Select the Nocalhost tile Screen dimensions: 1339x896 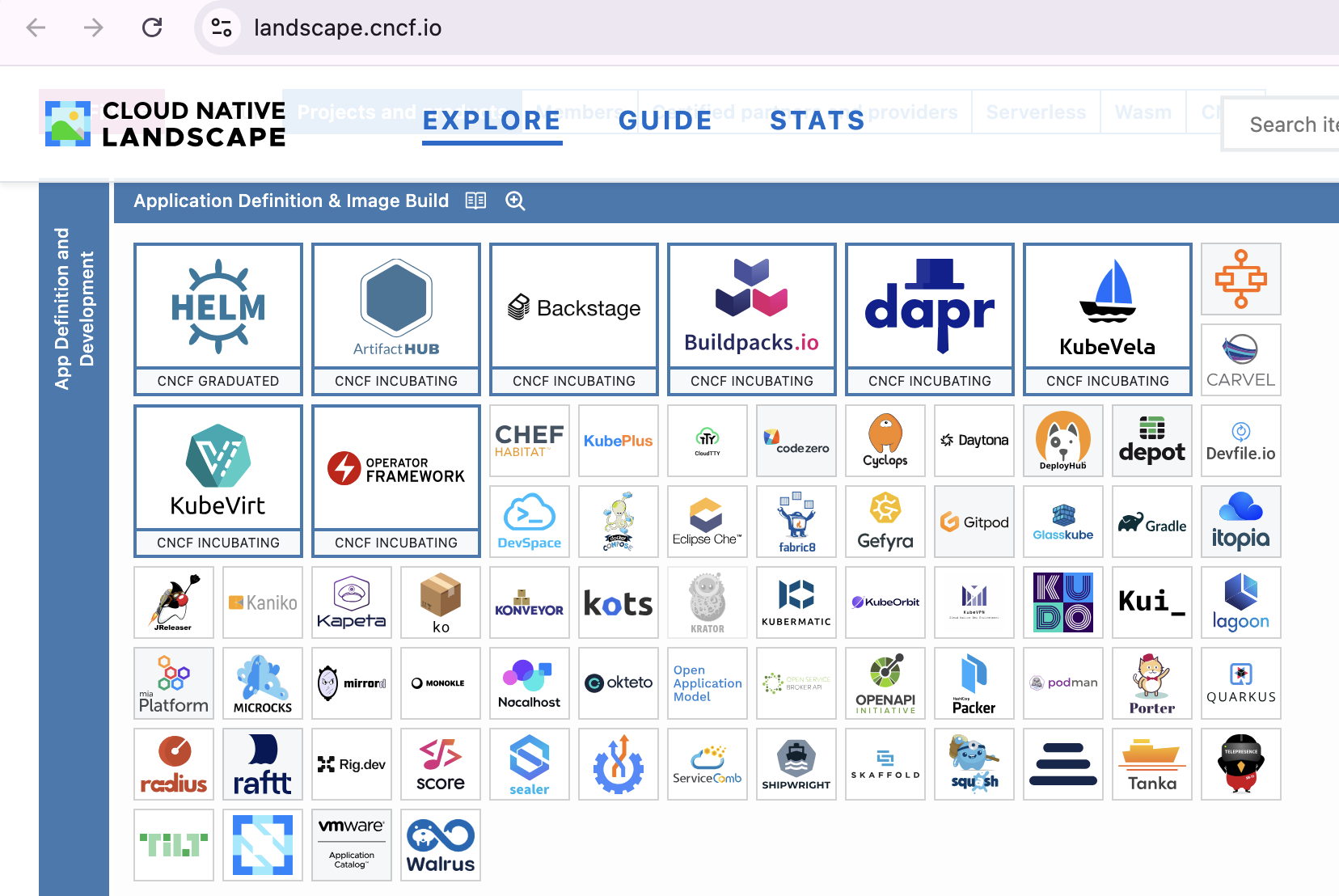click(530, 683)
